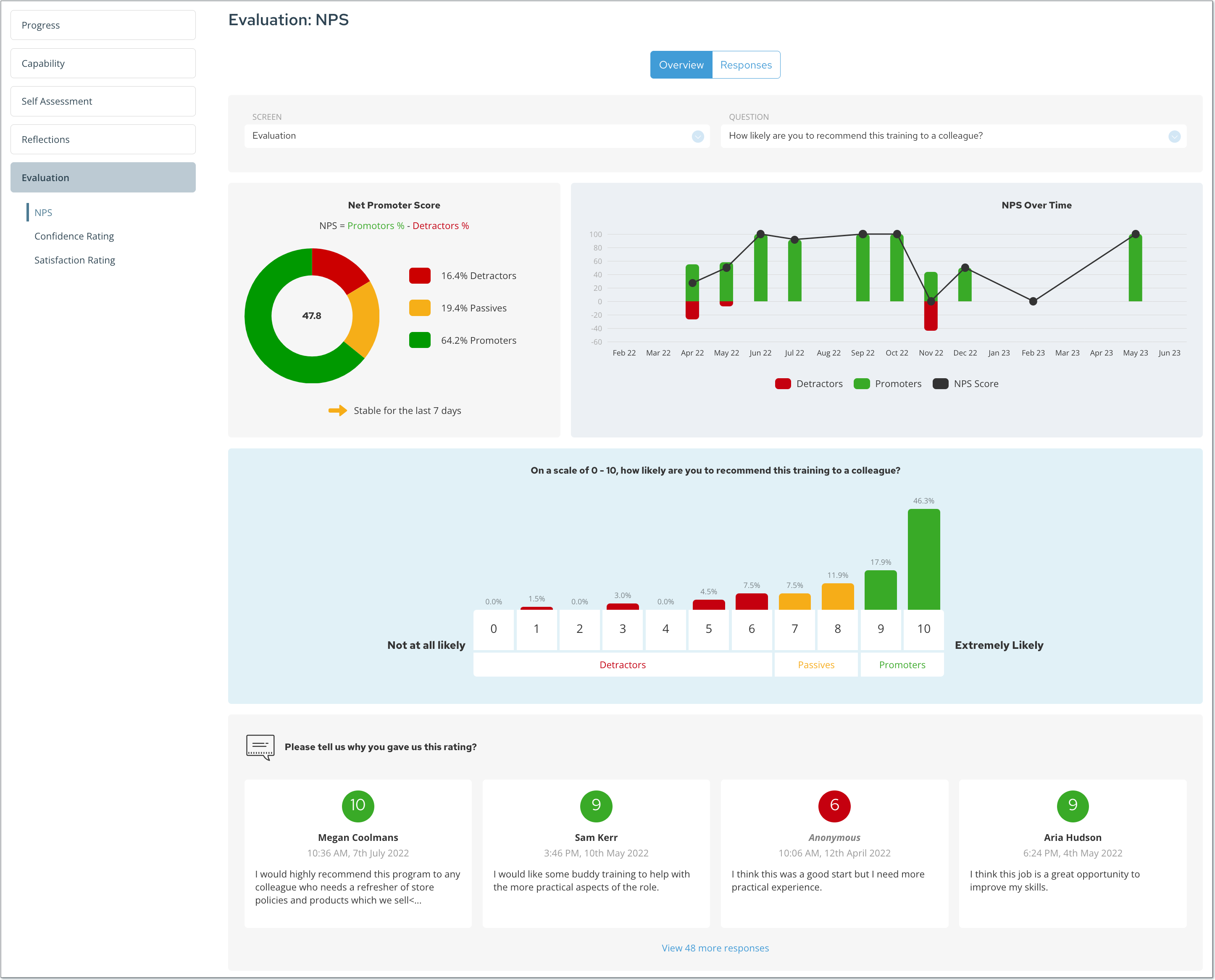
Task: Click the 11.9% bar for rating 8
Action: [x=837, y=596]
